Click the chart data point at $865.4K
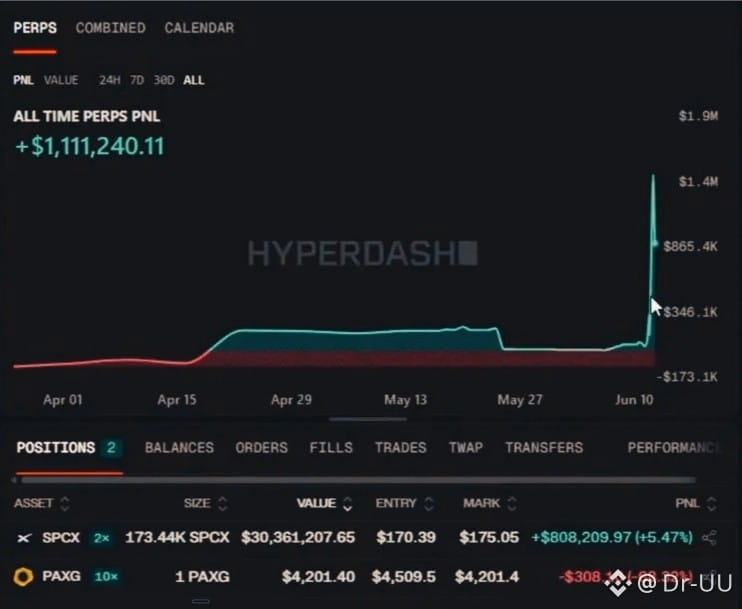 [655, 244]
